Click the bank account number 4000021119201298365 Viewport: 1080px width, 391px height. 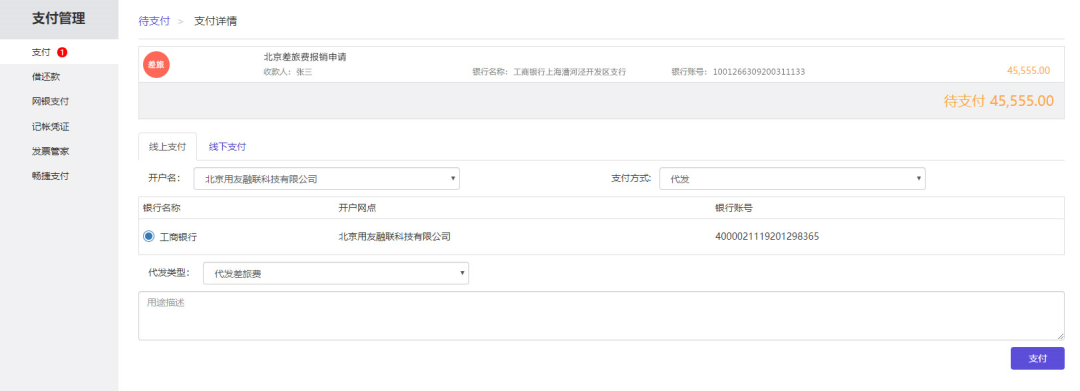coord(767,237)
